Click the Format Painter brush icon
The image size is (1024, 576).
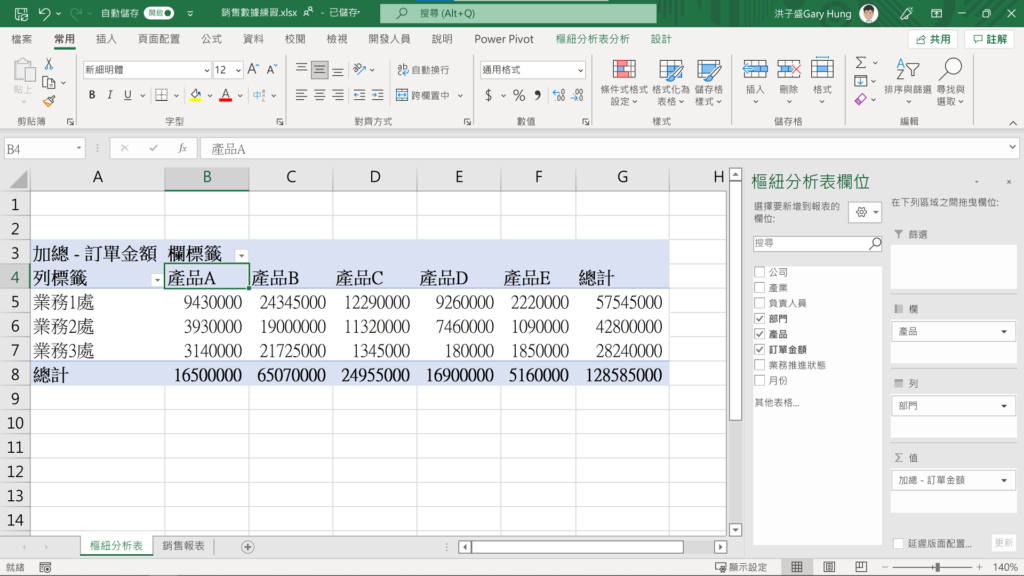(48, 101)
